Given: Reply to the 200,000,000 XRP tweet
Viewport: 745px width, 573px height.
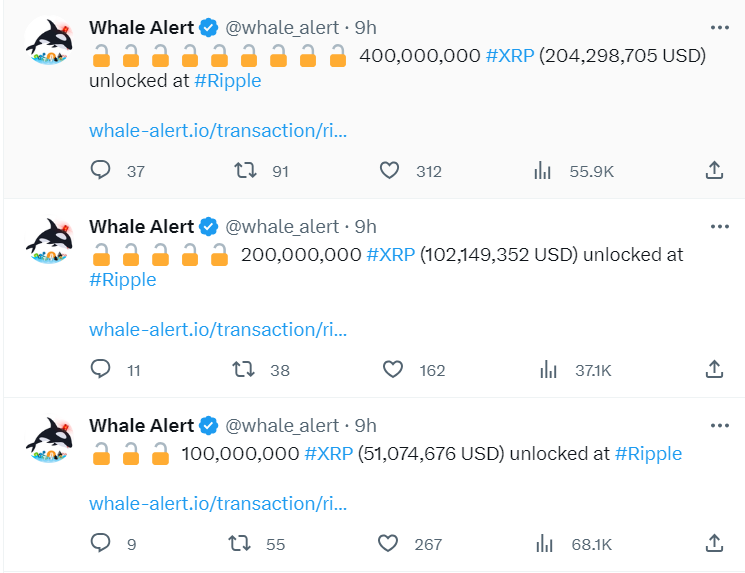Looking at the screenshot, I should pos(100,369).
